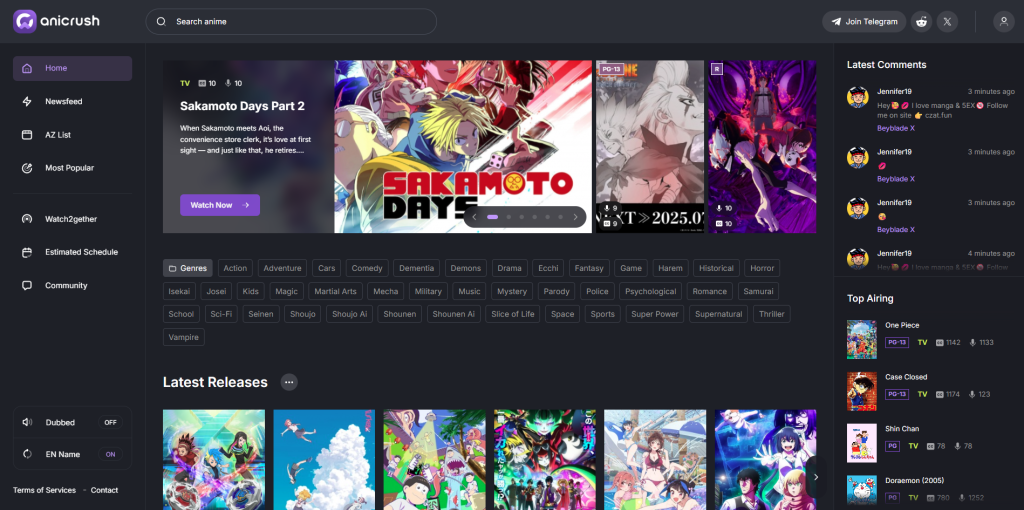Select the Supernatural genre tag
Viewport: 1024px width, 510px height.
click(718, 314)
